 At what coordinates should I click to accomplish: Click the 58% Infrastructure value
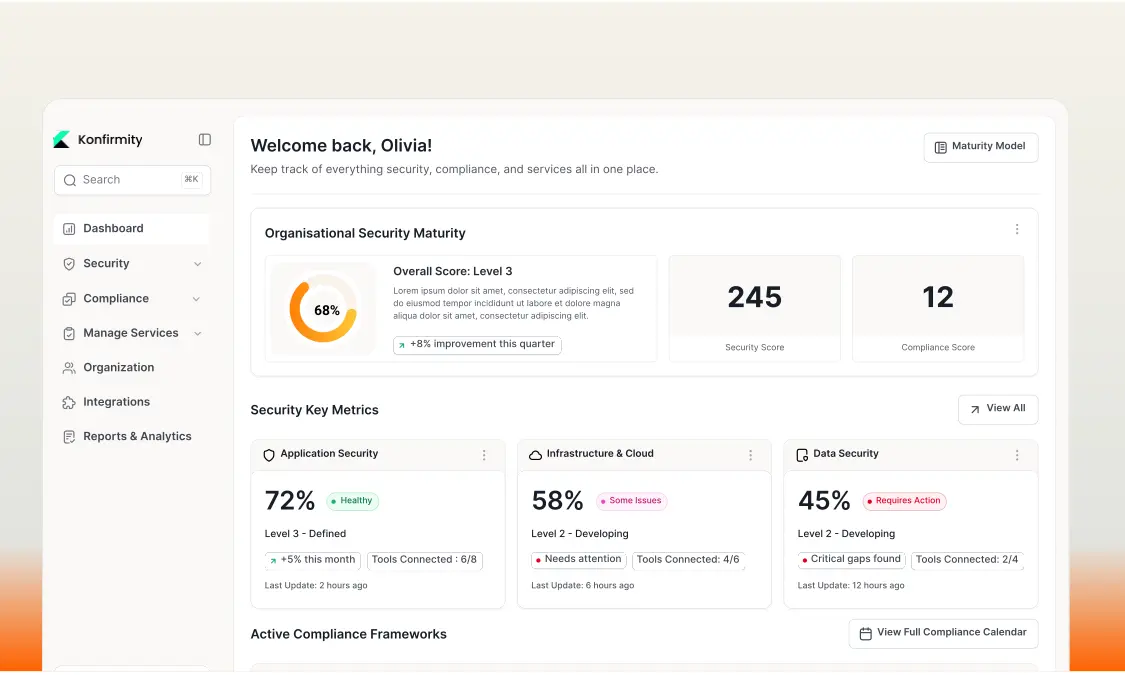pyautogui.click(x=557, y=501)
